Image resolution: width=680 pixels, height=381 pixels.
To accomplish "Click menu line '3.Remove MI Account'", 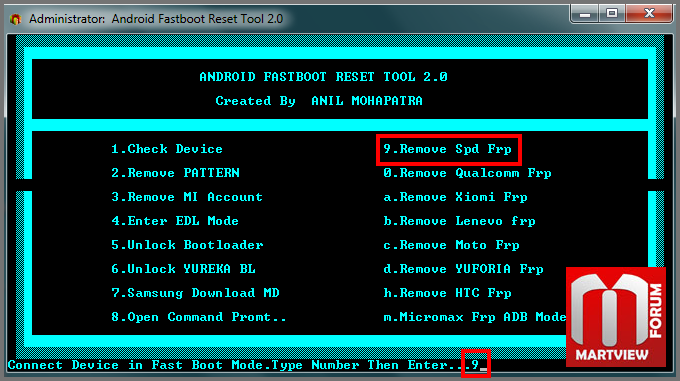I will tap(187, 197).
